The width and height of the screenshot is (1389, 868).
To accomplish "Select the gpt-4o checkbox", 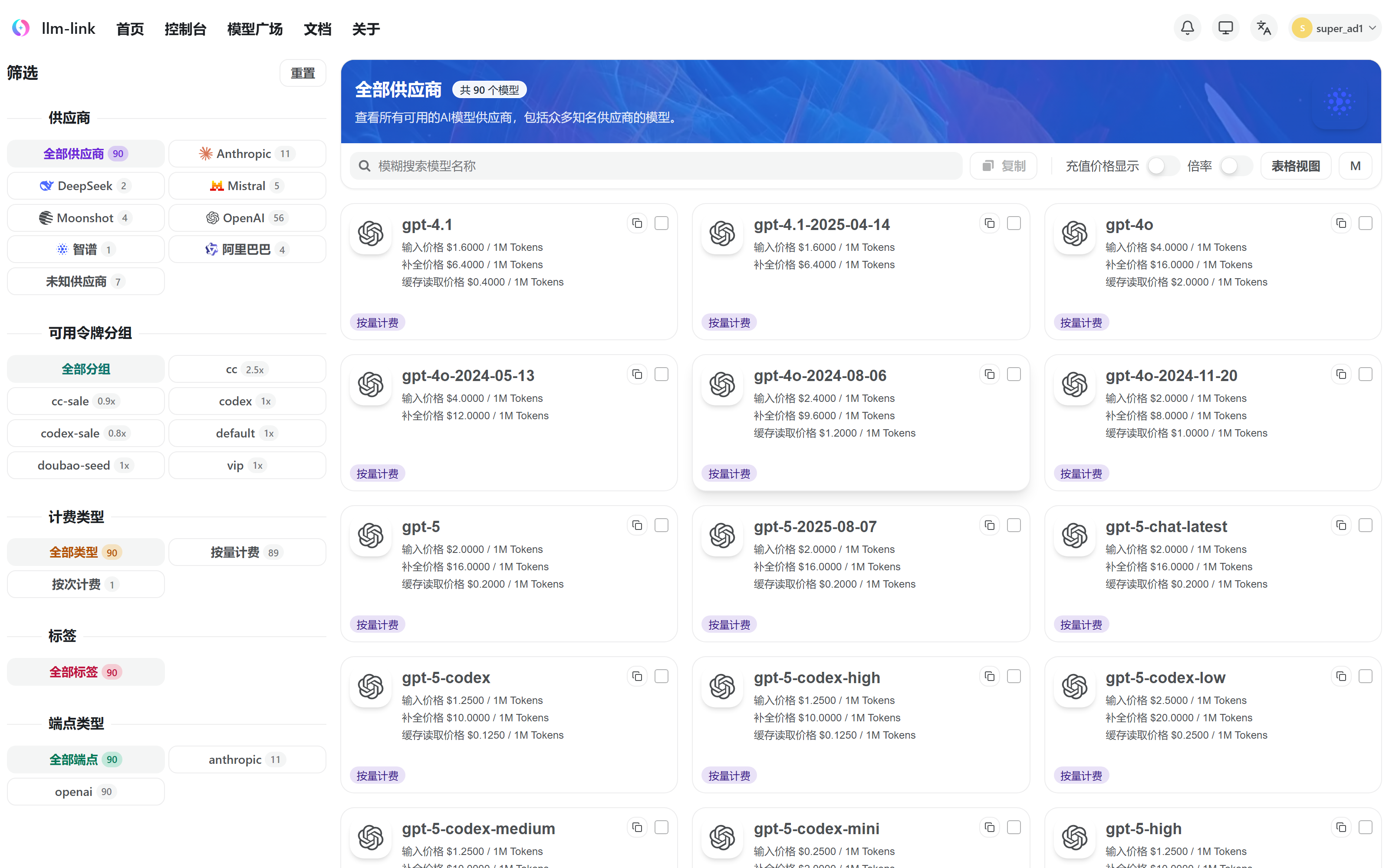I will click(1365, 224).
